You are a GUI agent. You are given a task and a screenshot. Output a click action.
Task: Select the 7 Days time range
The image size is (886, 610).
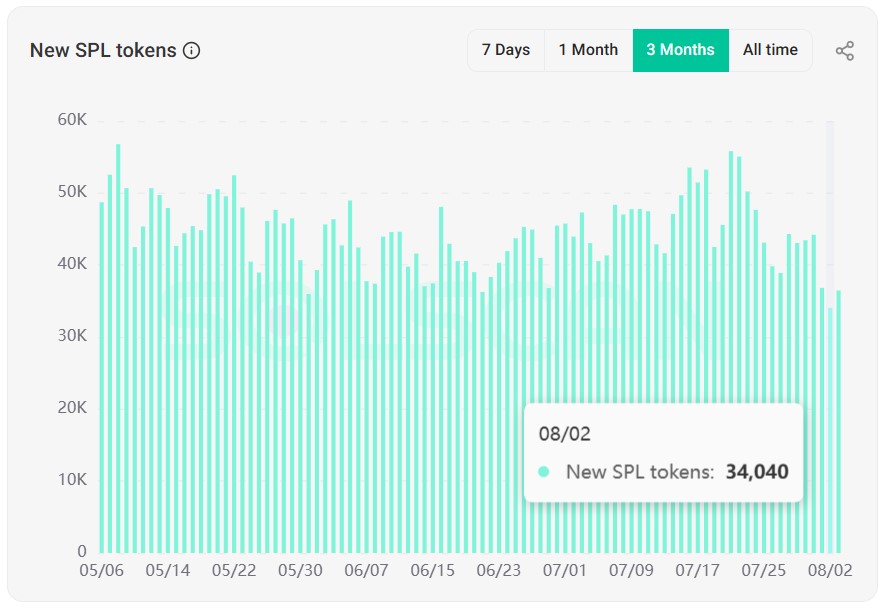pyautogui.click(x=505, y=50)
